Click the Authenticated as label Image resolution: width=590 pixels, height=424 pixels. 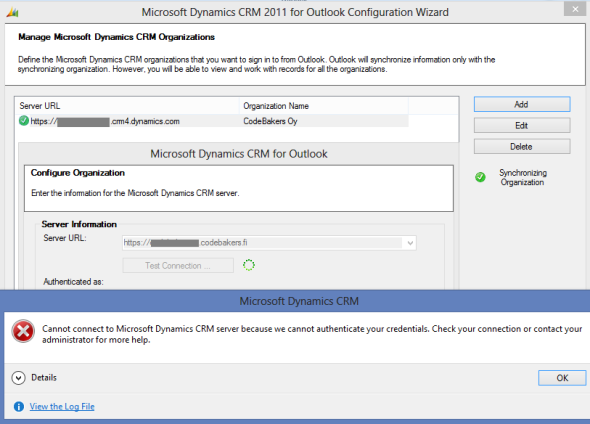coord(73,282)
